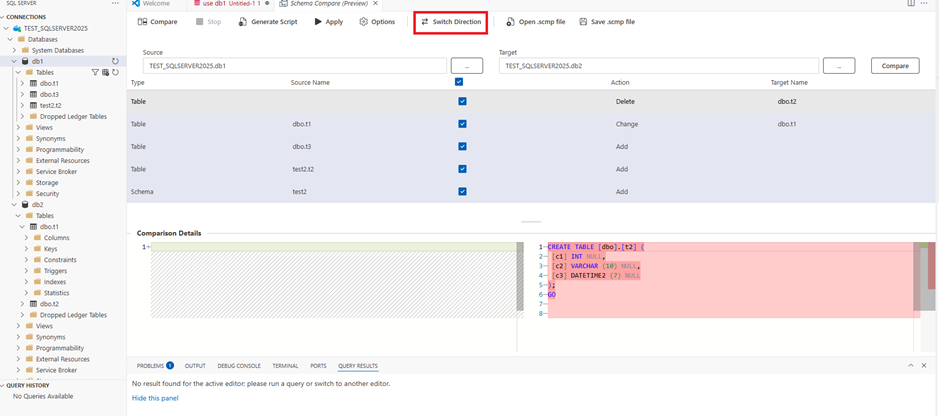Uncheck the test2.t2 Add row checkbox

coord(462,169)
